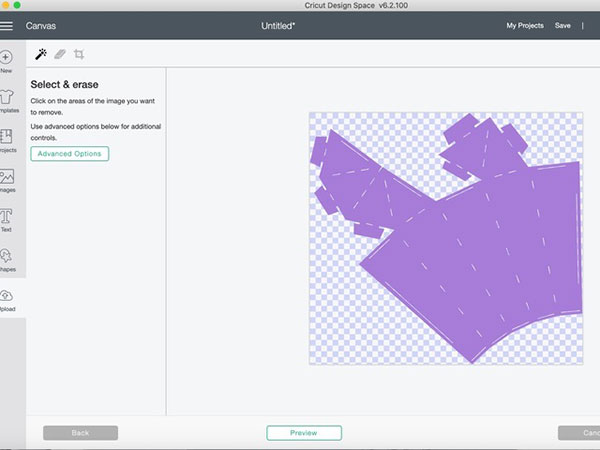Screen dimensions: 600x450
Task: Select the magic wand Select & erase tool
Action: click(x=41, y=54)
